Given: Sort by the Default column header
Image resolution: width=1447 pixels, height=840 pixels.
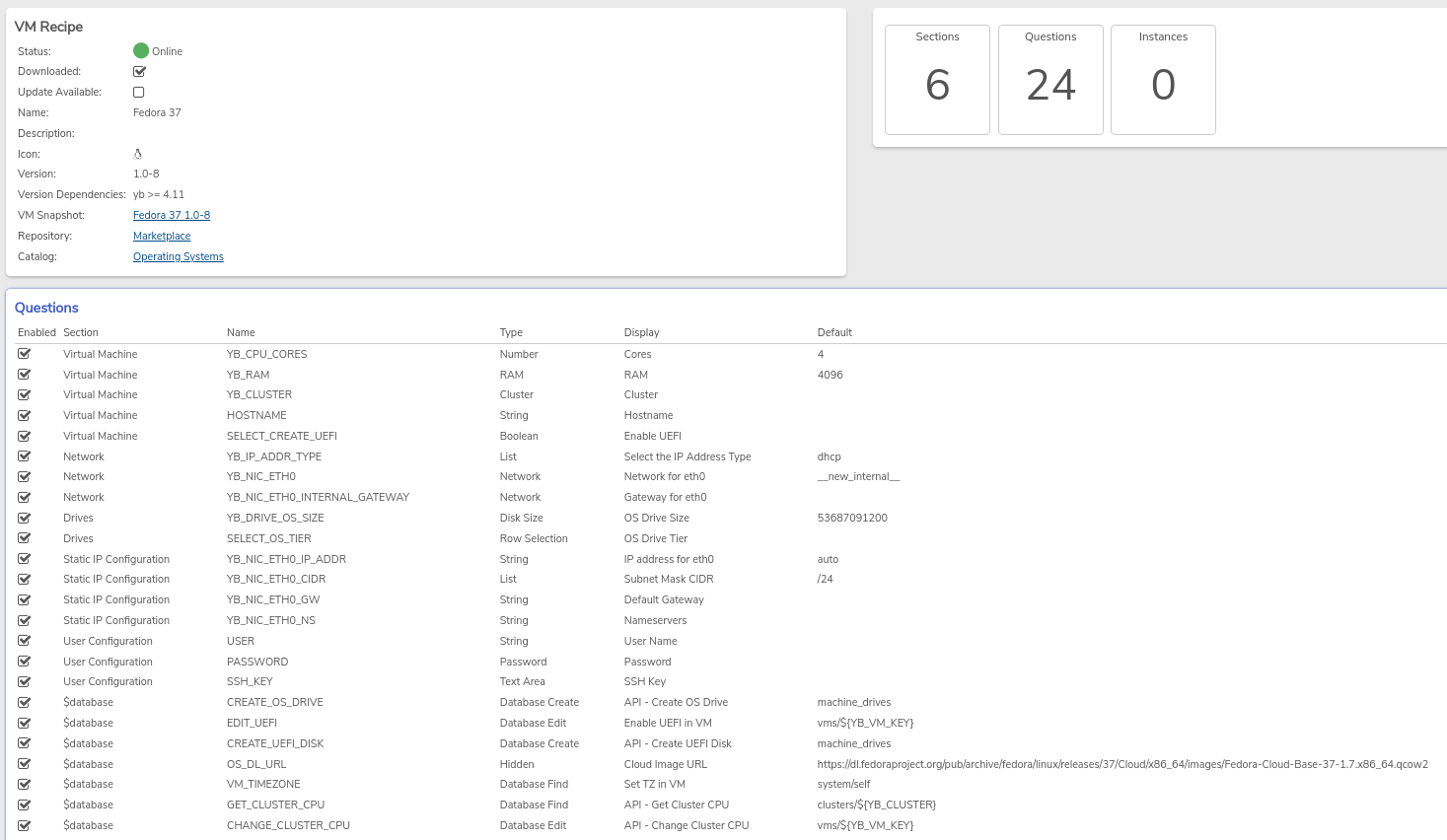Looking at the screenshot, I should point(834,332).
